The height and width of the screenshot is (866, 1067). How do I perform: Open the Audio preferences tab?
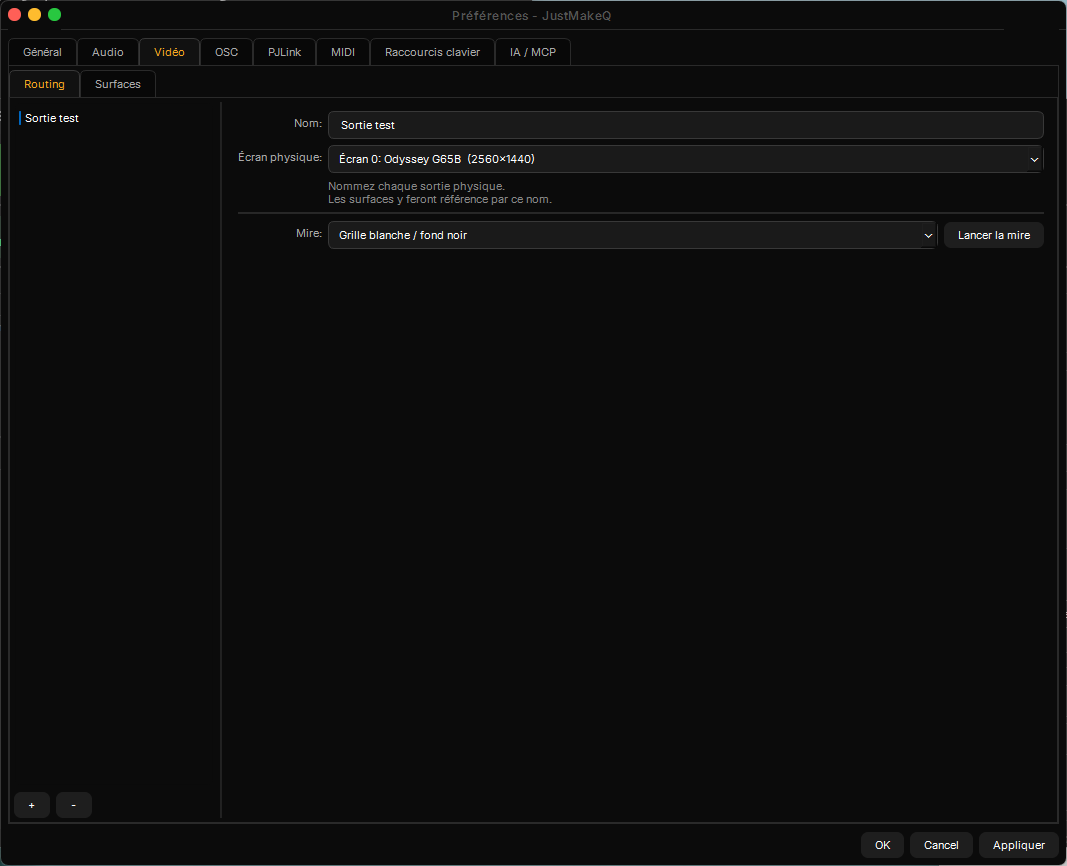click(x=108, y=52)
